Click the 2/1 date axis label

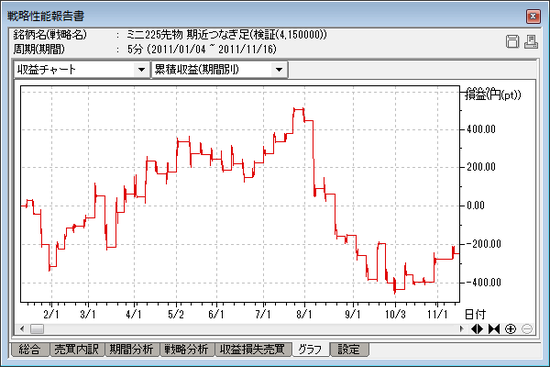tap(51, 314)
